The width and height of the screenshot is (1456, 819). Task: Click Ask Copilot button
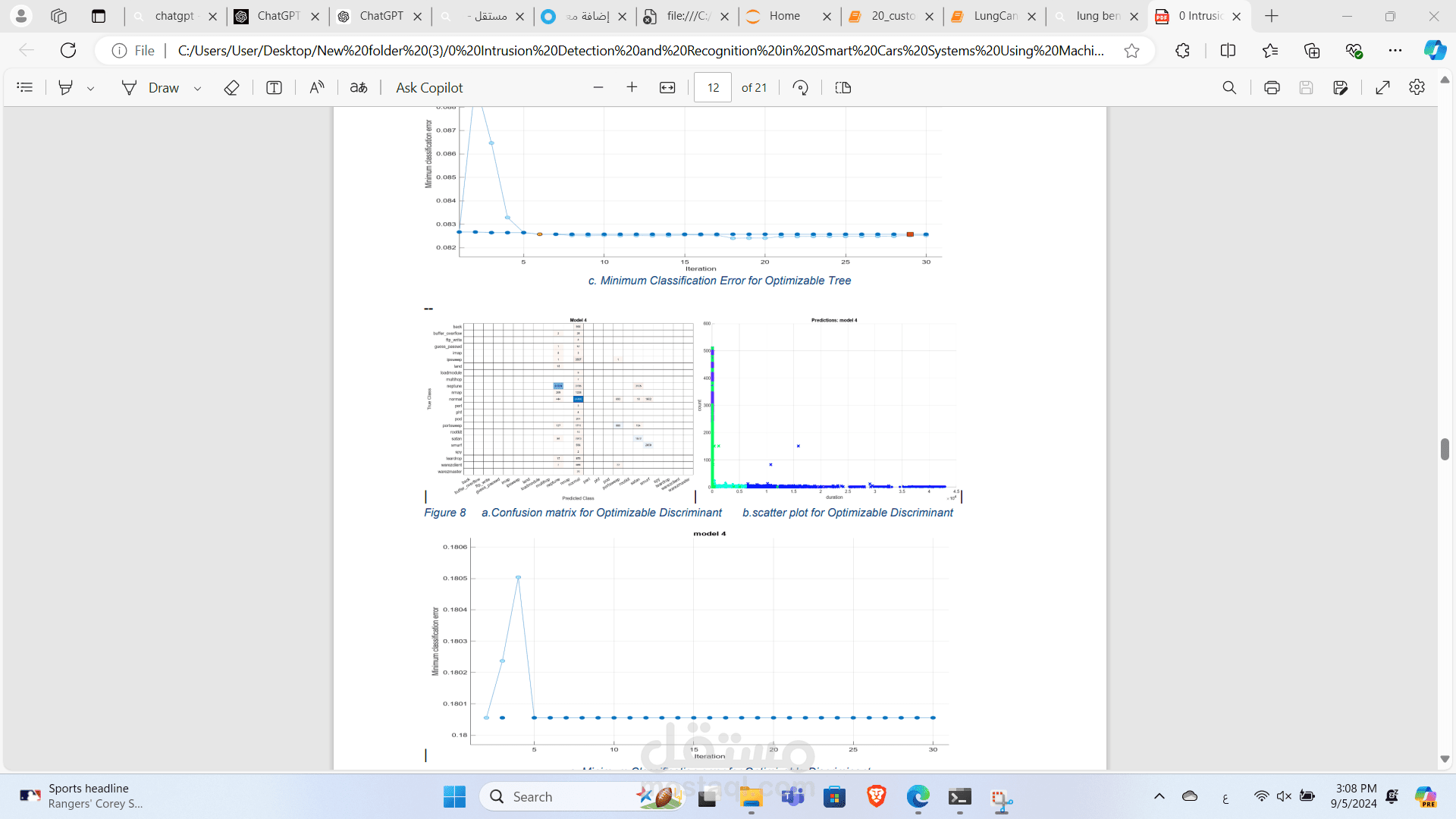pos(429,88)
